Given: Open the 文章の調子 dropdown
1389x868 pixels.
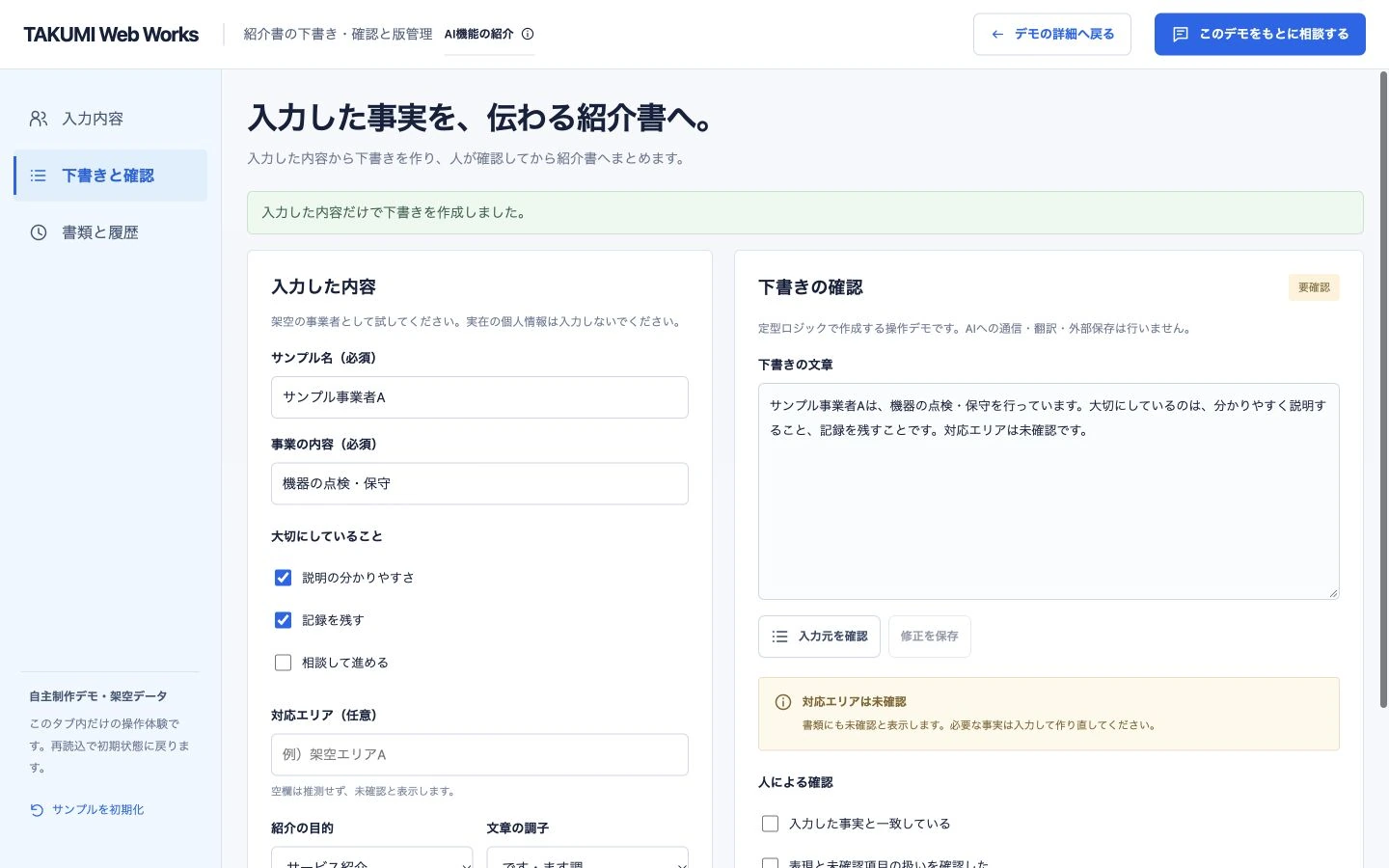Looking at the screenshot, I should click(587, 857).
